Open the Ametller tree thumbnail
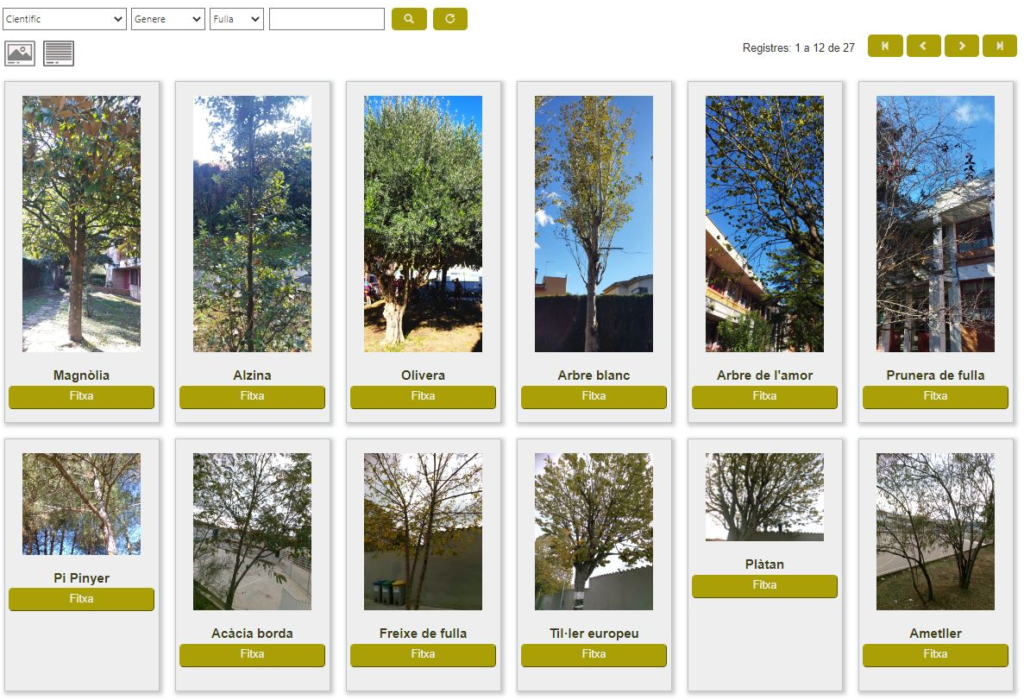 (x=935, y=532)
